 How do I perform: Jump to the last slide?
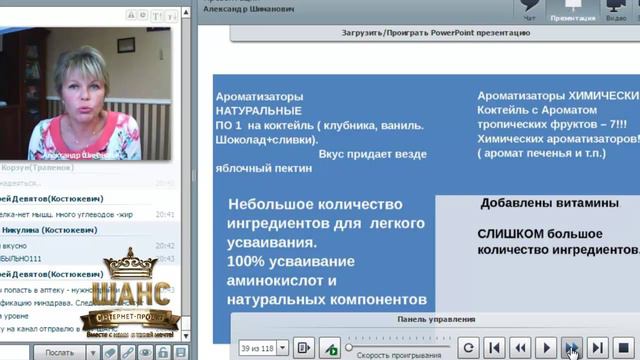click(598, 348)
